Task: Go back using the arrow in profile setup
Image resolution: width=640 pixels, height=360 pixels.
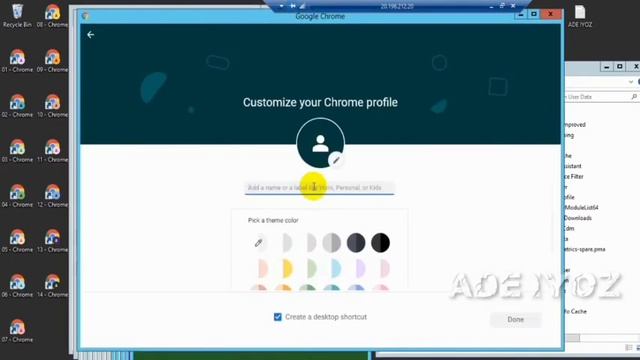Action: coord(91,35)
